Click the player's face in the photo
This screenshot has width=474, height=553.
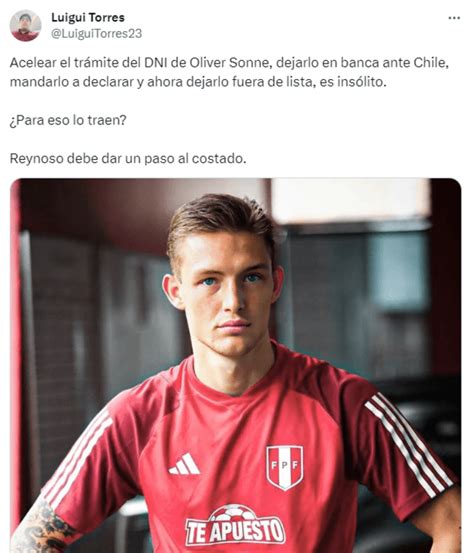pyautogui.click(x=226, y=294)
